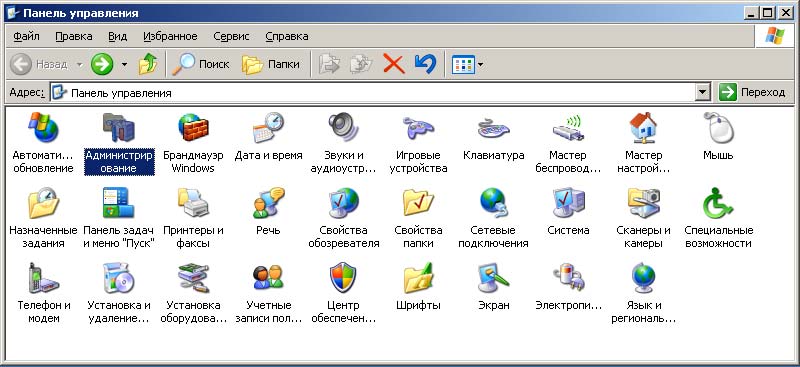Open Свойства обозревателя icon

[343, 203]
